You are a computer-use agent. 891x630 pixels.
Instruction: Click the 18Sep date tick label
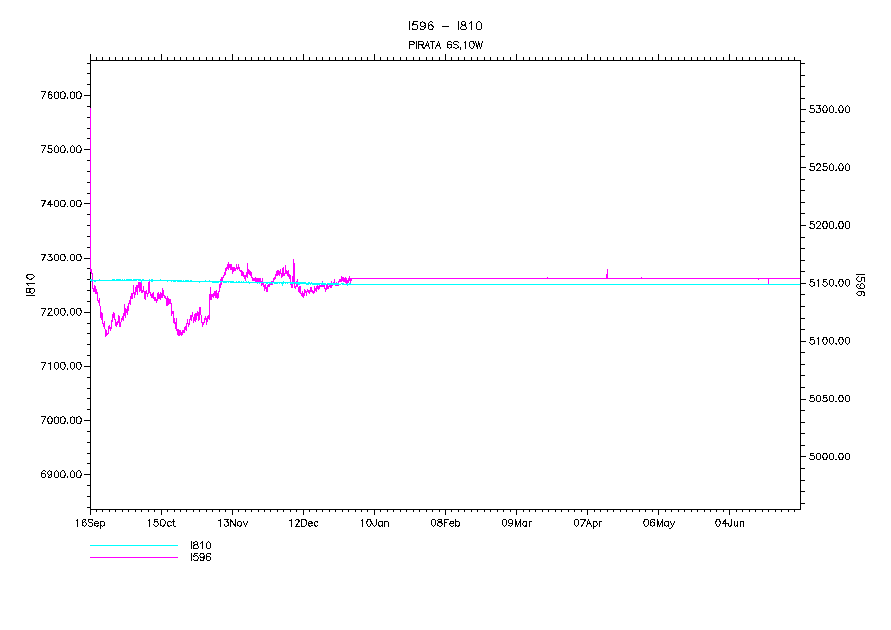pyautogui.click(x=90, y=523)
